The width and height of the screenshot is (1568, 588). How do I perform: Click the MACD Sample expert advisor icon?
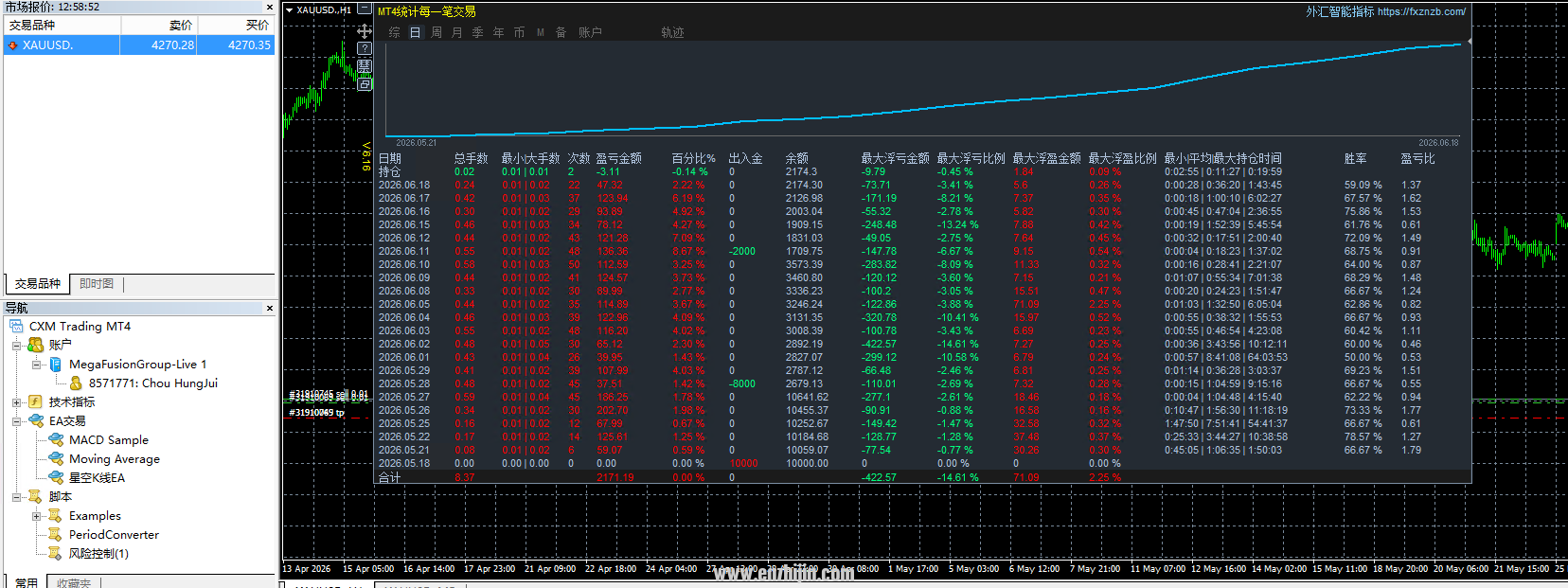[56, 439]
